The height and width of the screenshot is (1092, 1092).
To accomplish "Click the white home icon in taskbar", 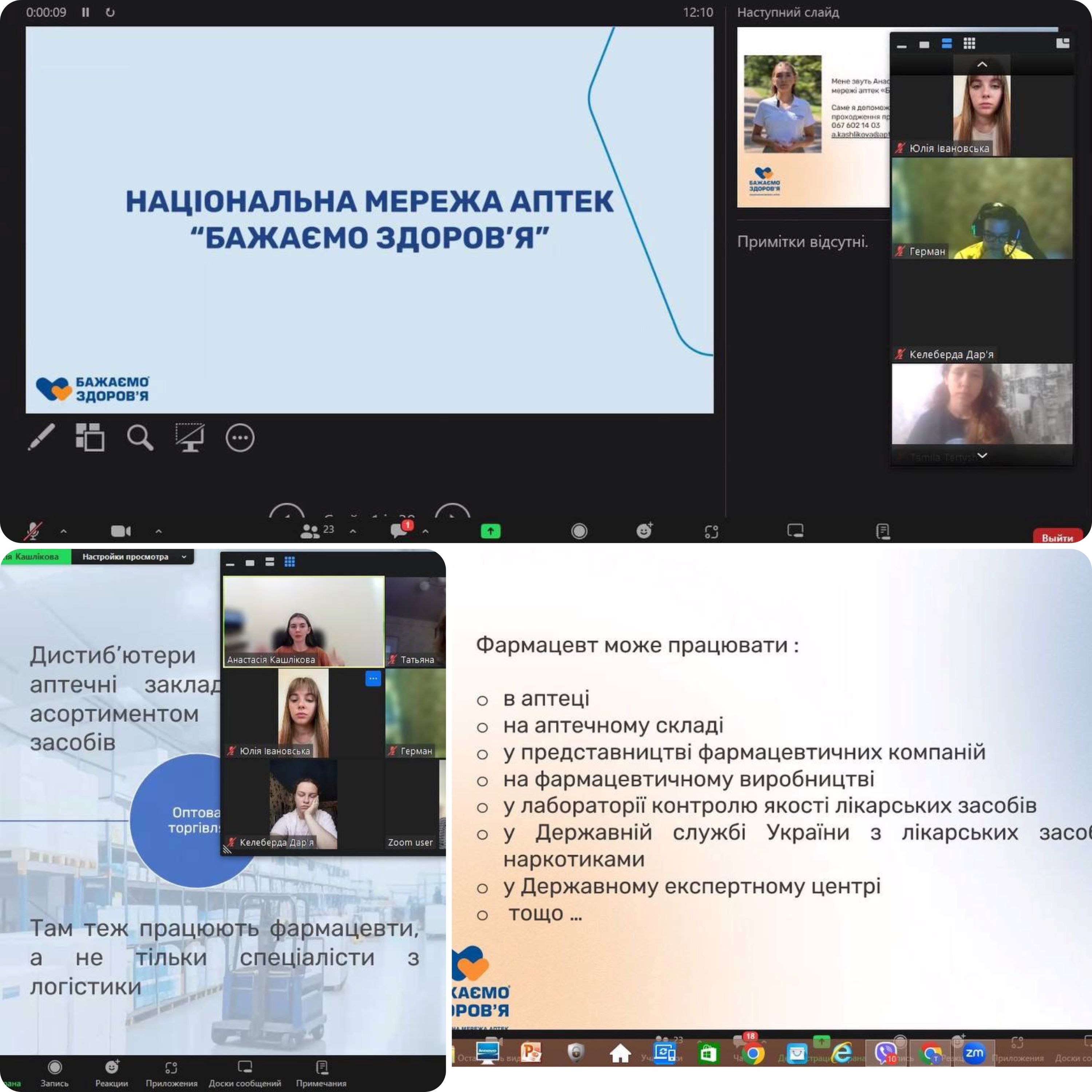I will (x=620, y=1053).
